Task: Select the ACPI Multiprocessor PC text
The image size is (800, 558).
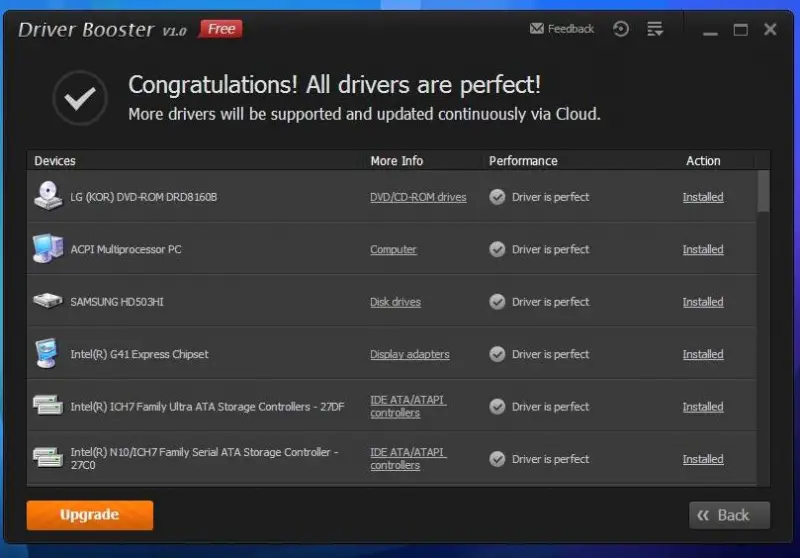Action: coord(126,249)
